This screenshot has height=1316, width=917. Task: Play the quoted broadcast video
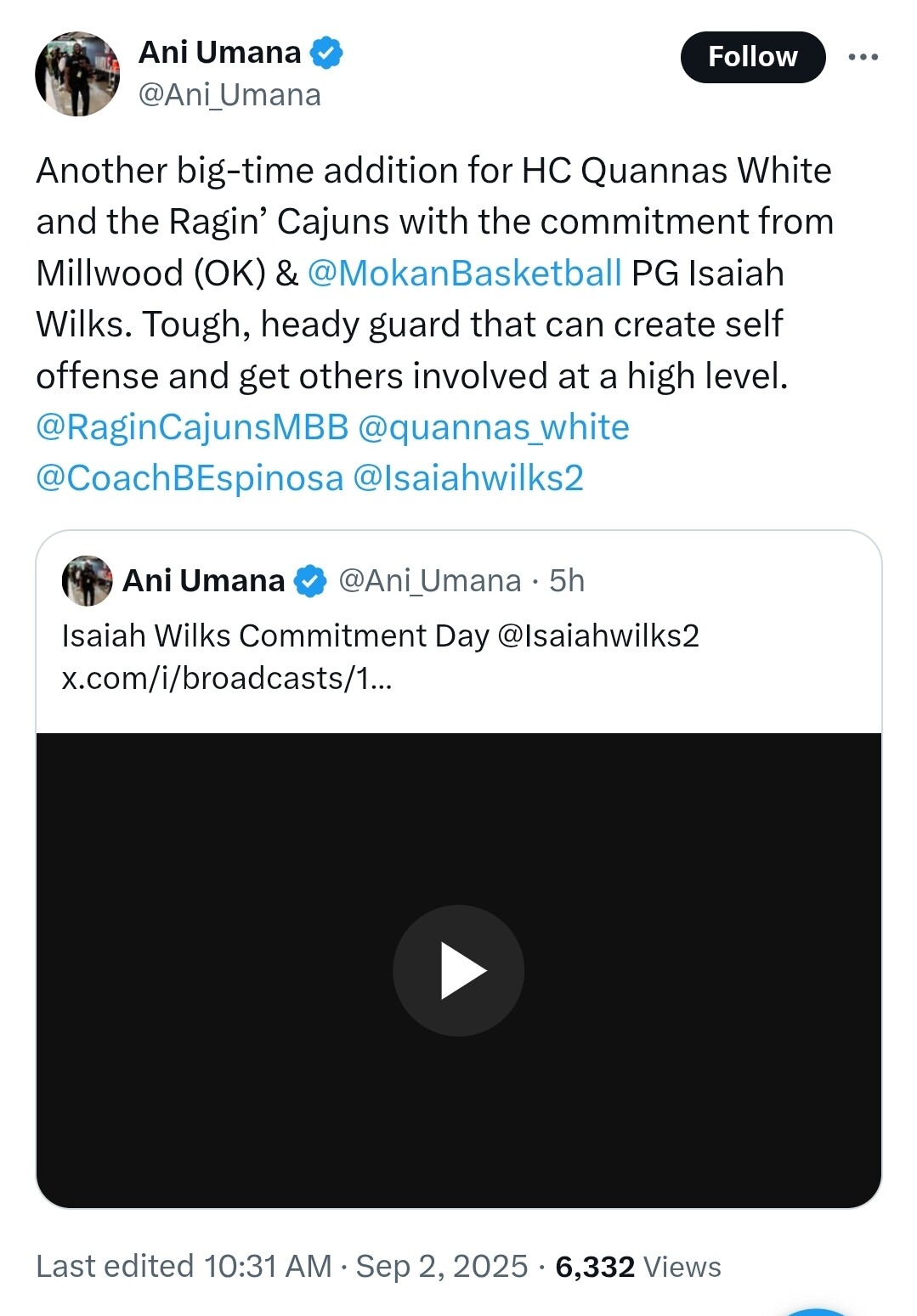458,970
